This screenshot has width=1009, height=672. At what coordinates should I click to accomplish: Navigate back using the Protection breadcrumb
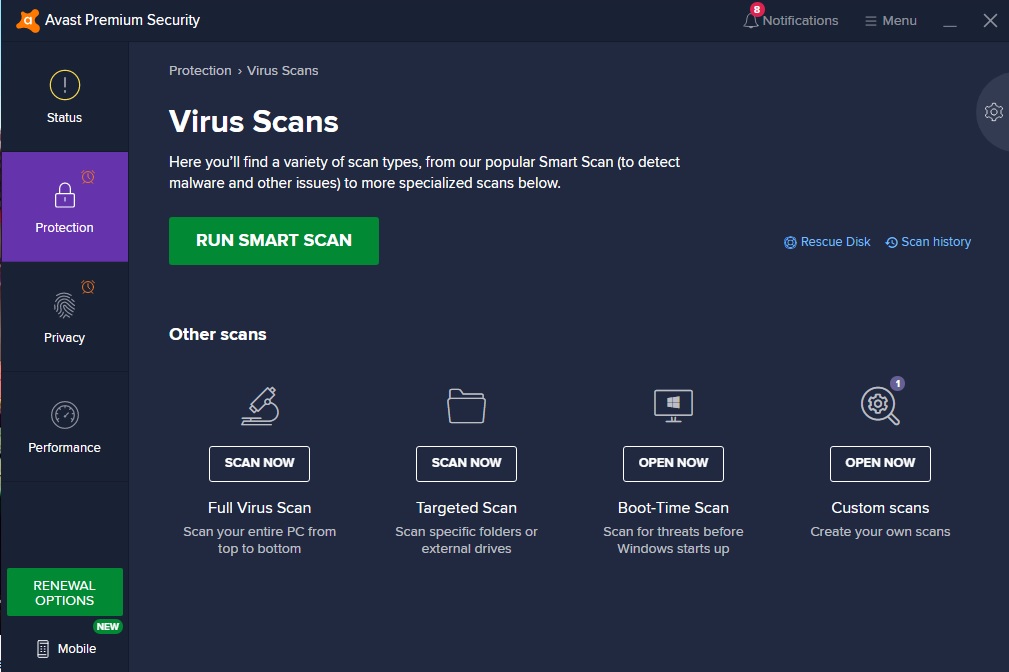tap(200, 70)
